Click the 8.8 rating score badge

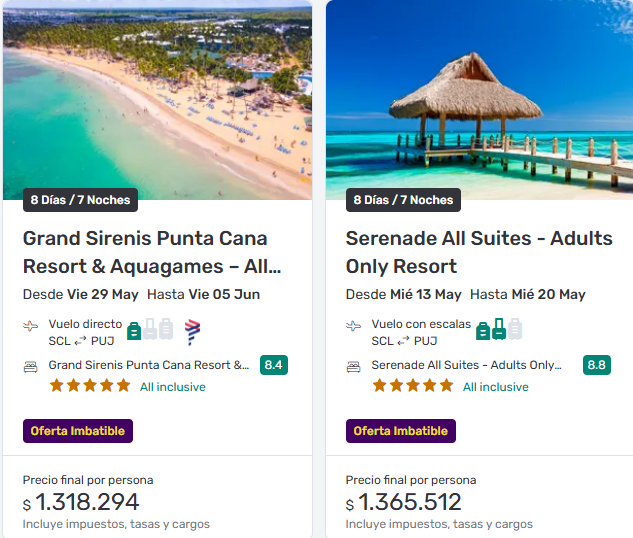click(597, 365)
